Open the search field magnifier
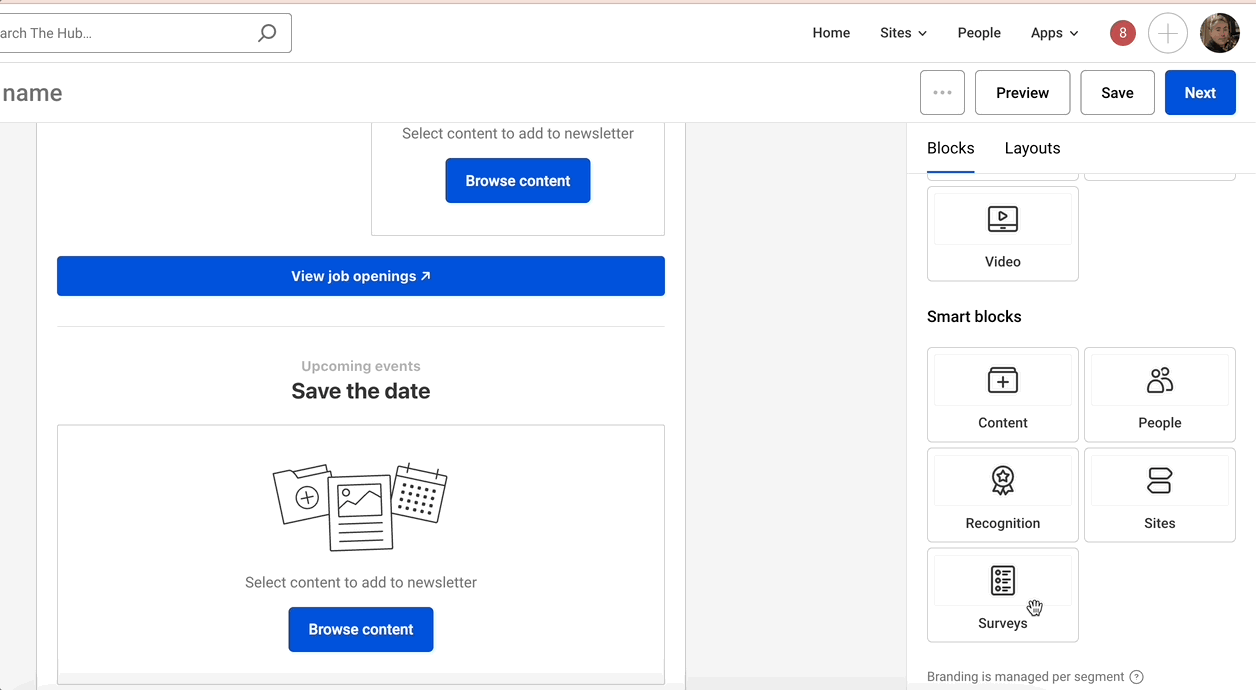The width and height of the screenshot is (1256, 690). [x=266, y=32]
